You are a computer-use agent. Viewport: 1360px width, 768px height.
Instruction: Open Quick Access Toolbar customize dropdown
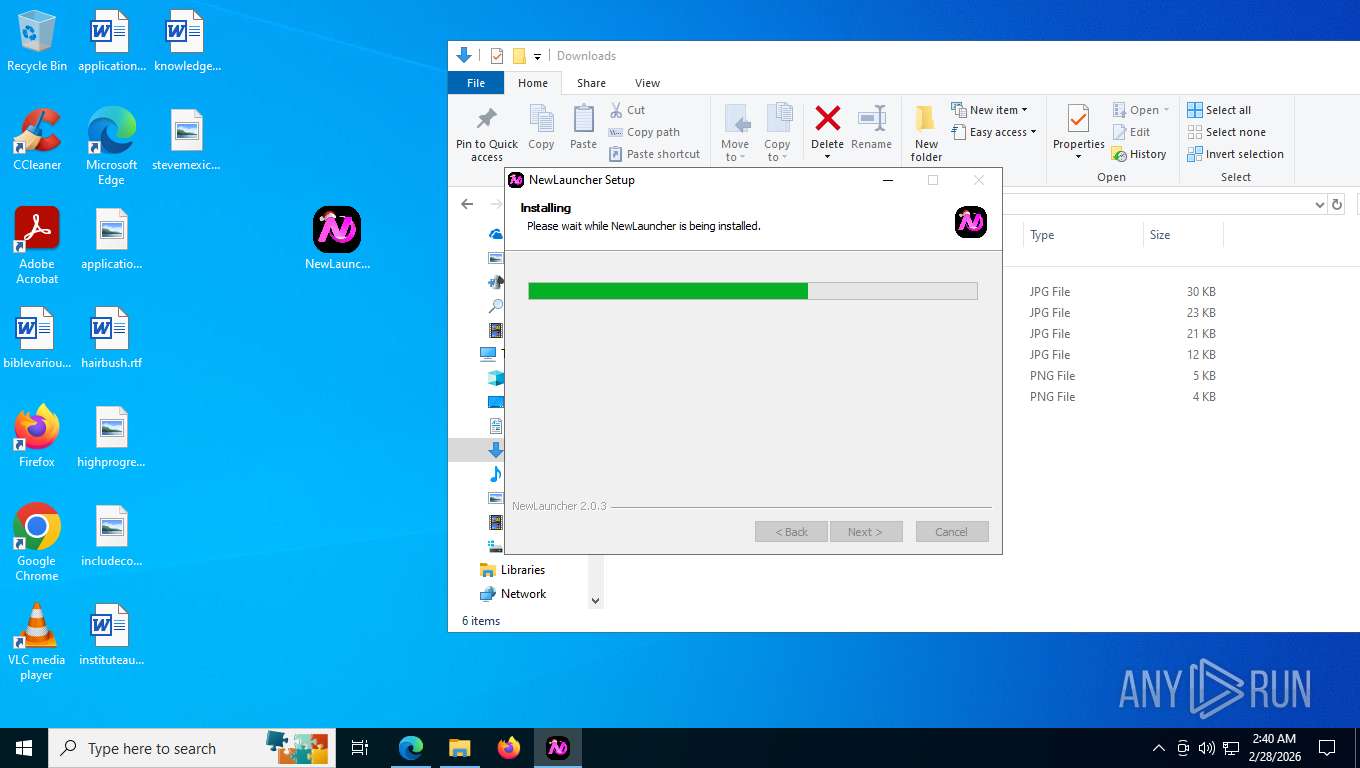tap(537, 56)
